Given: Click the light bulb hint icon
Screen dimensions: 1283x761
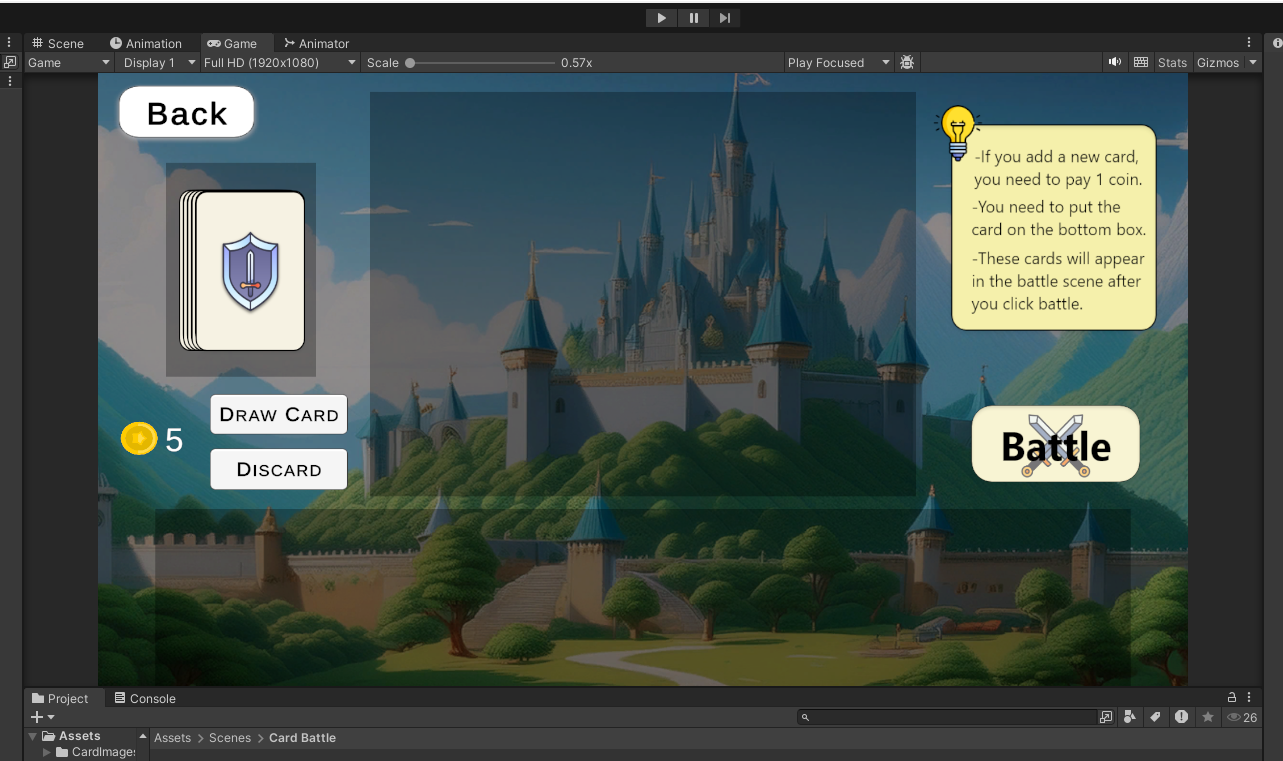Looking at the screenshot, I should (958, 132).
